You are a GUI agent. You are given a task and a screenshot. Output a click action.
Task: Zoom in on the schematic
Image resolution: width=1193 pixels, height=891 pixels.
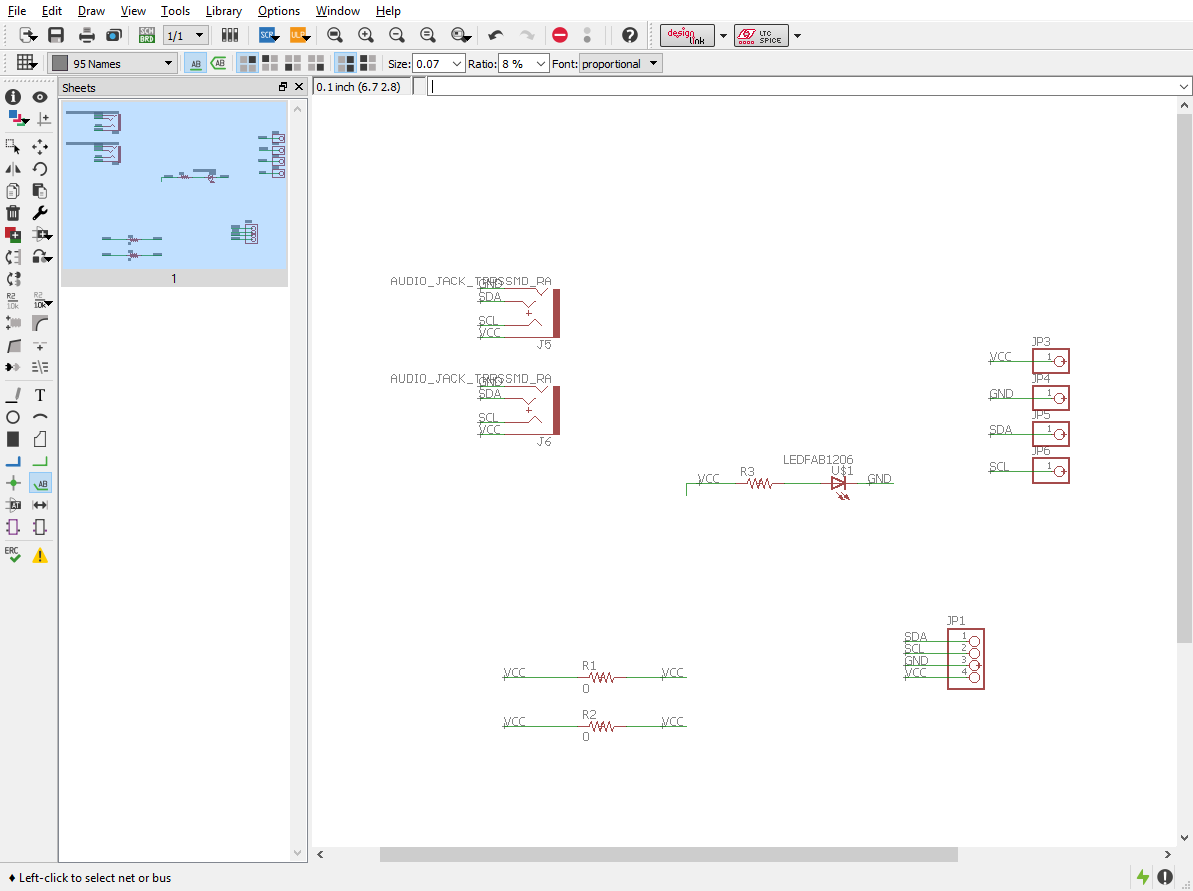click(x=366, y=35)
